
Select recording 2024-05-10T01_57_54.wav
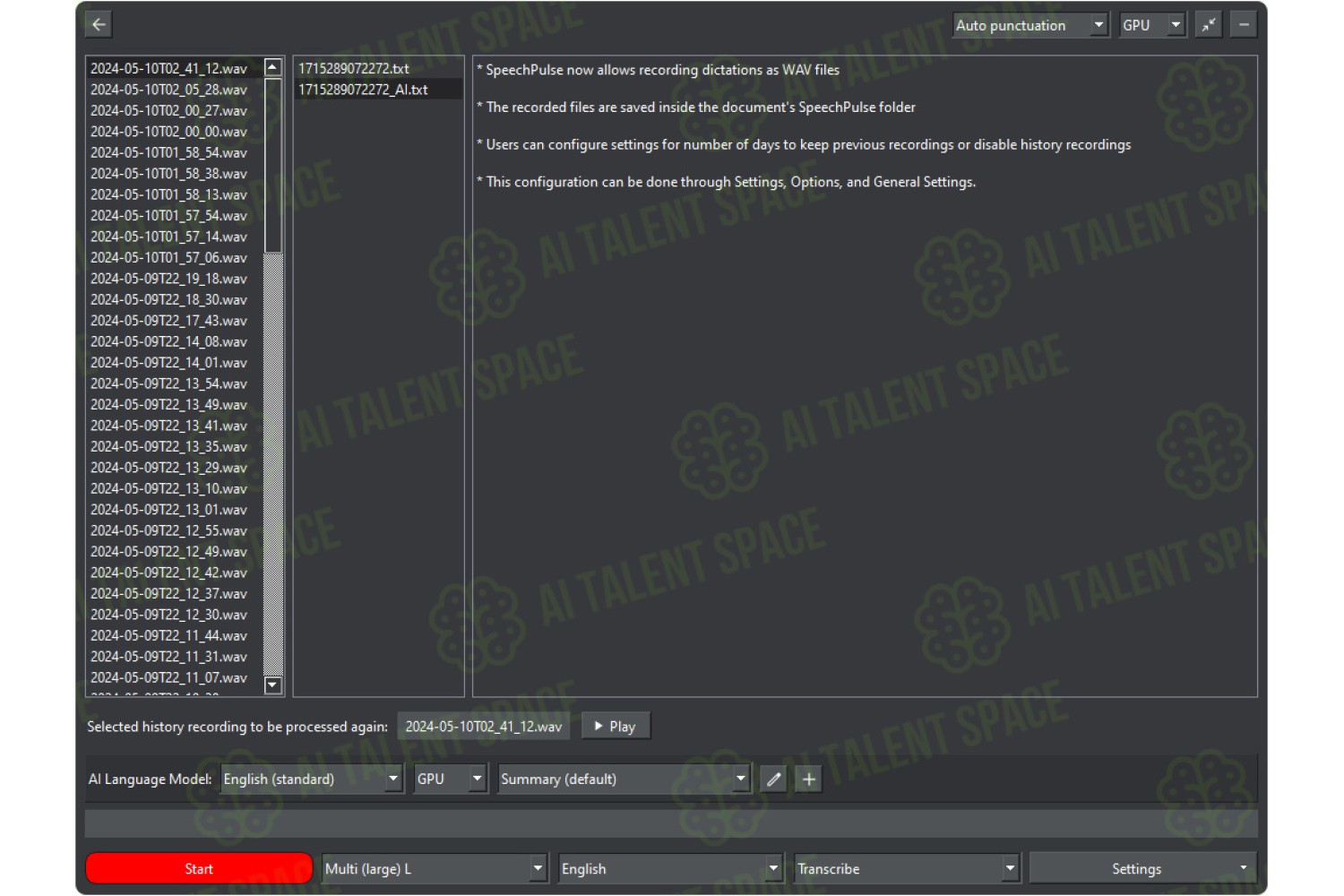pos(175,216)
